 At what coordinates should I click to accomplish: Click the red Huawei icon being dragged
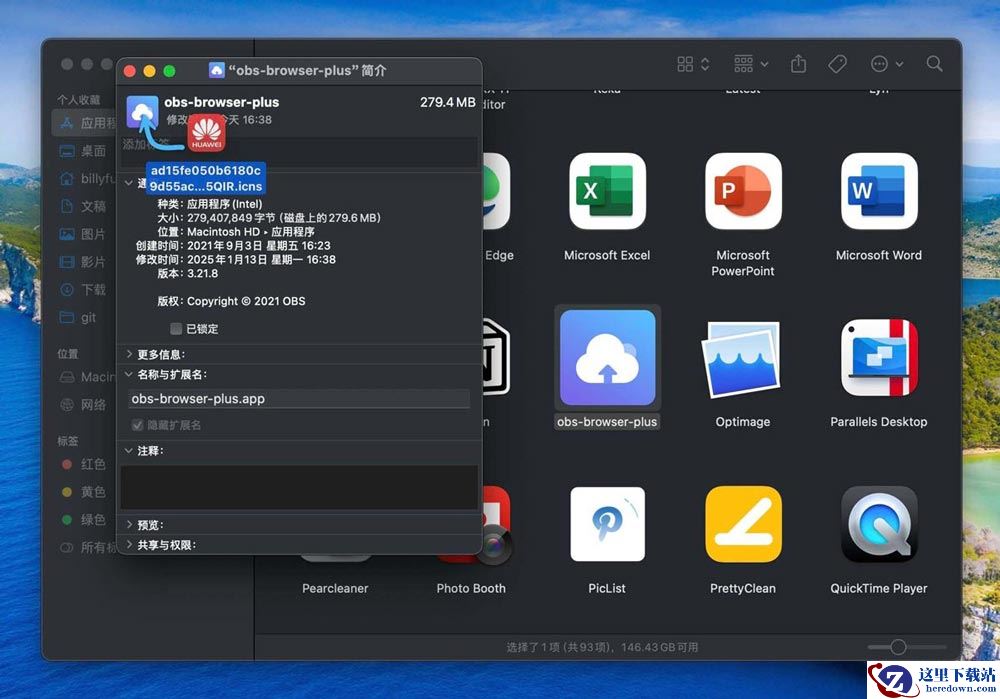[206, 133]
